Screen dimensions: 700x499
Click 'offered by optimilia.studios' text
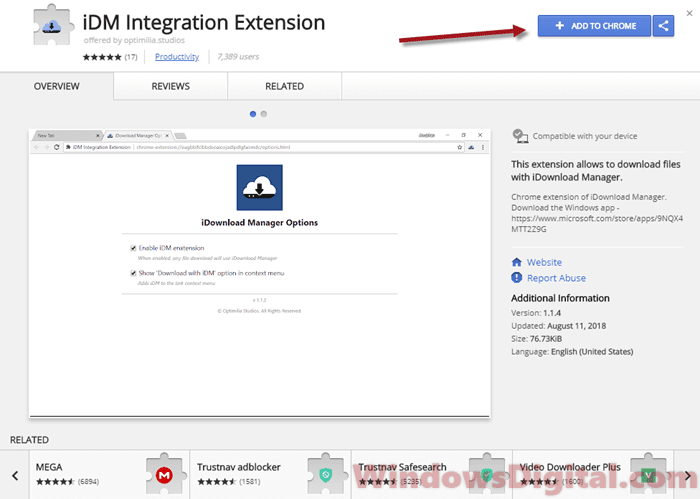134,40
